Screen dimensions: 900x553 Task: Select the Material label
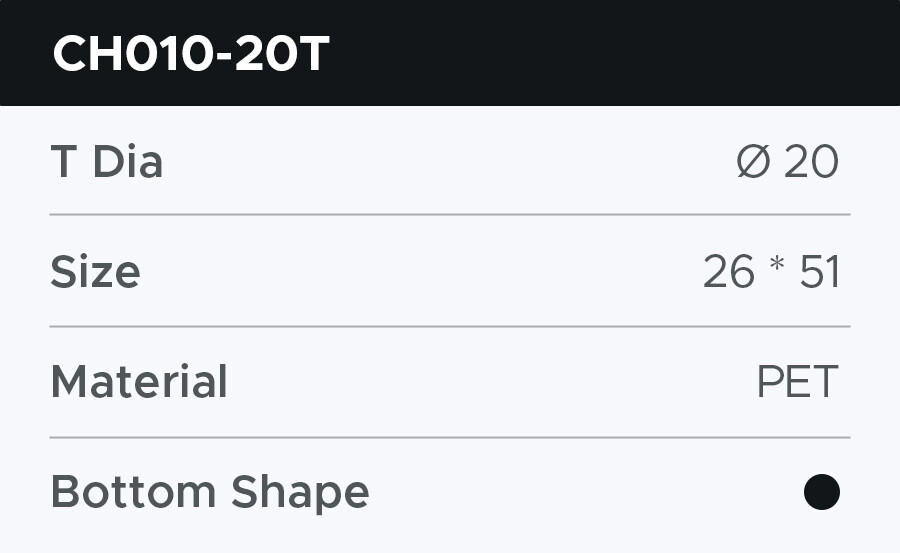139,382
